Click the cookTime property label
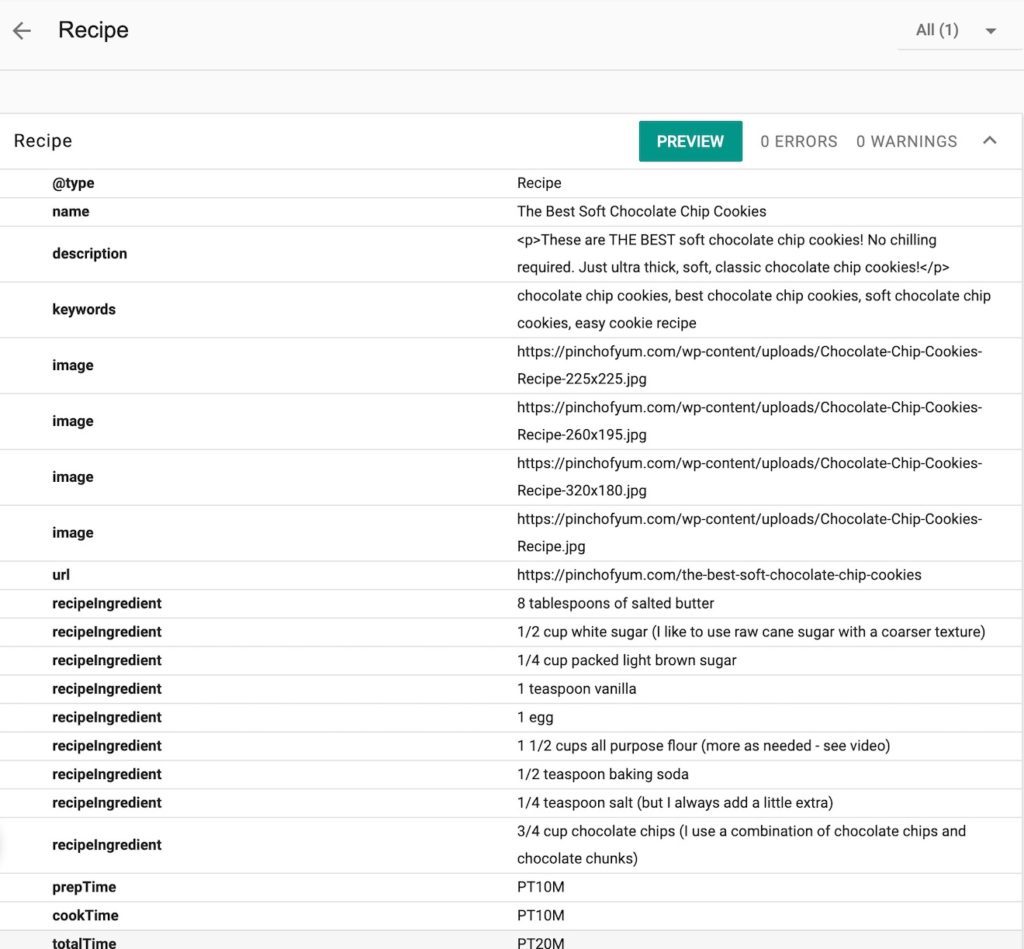 pyautogui.click(x=86, y=916)
